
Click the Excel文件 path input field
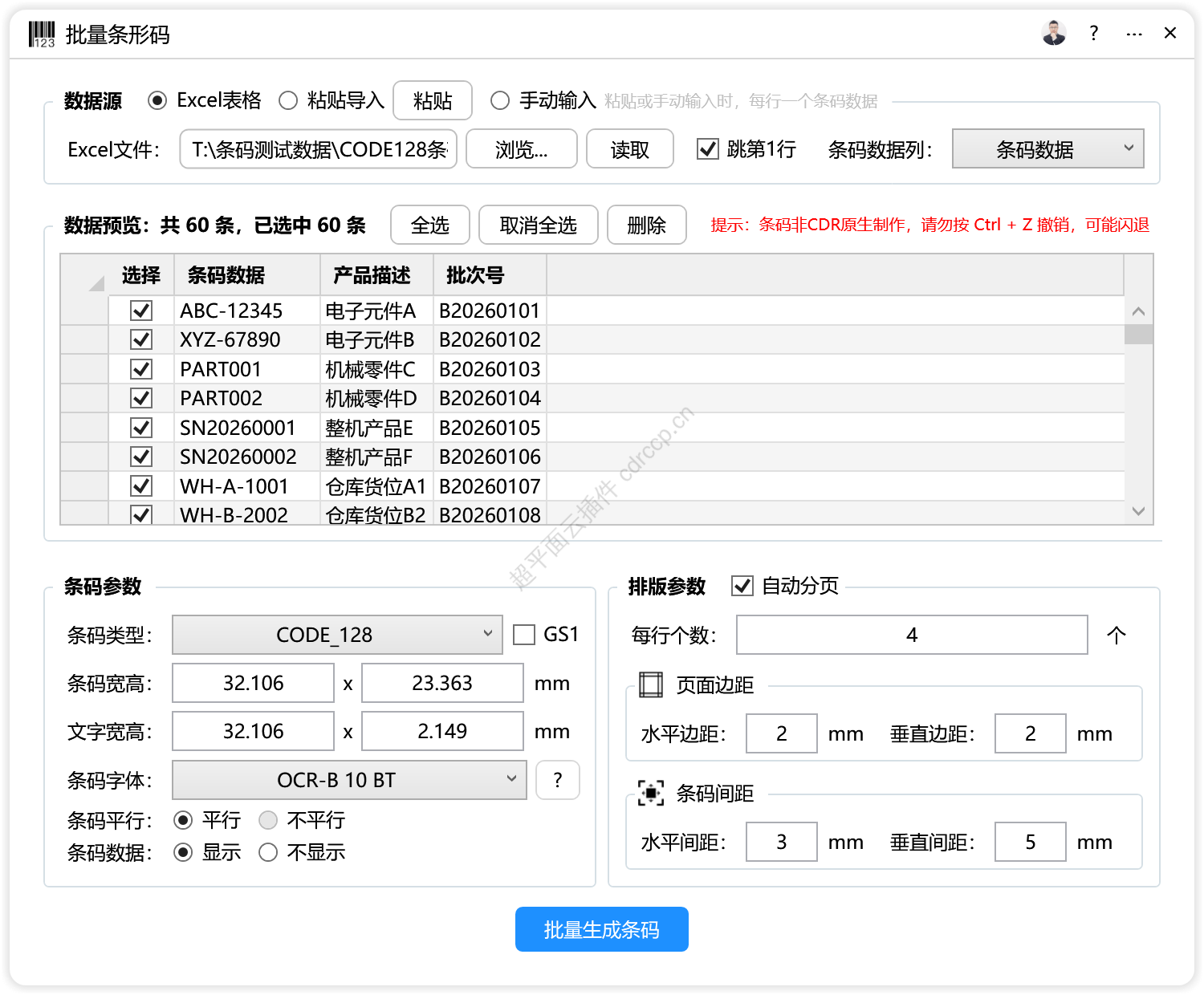(x=319, y=149)
